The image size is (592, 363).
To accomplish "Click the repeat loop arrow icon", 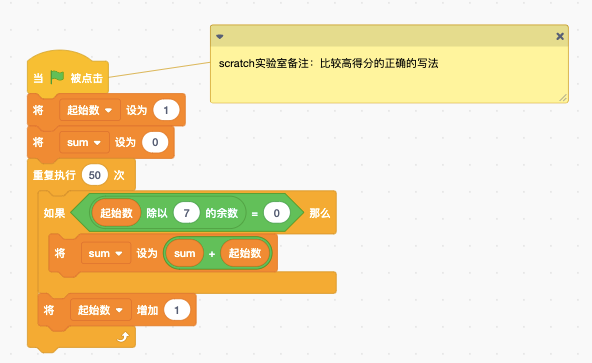I will pyautogui.click(x=123, y=337).
